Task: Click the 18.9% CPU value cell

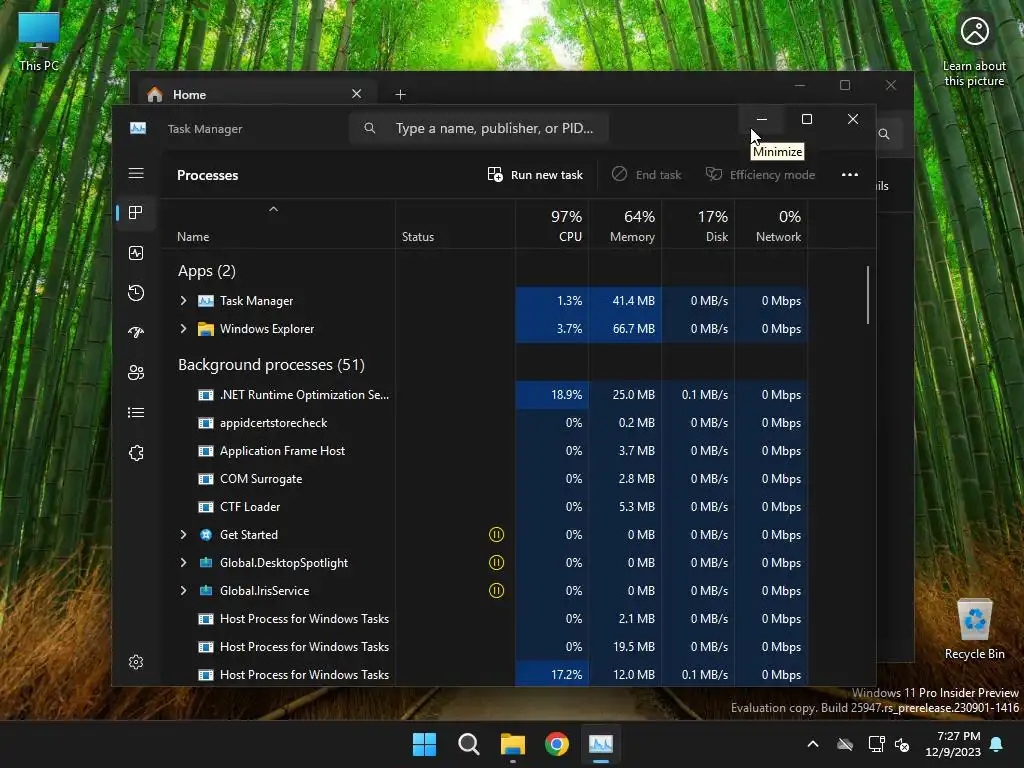Action: [x=552, y=394]
